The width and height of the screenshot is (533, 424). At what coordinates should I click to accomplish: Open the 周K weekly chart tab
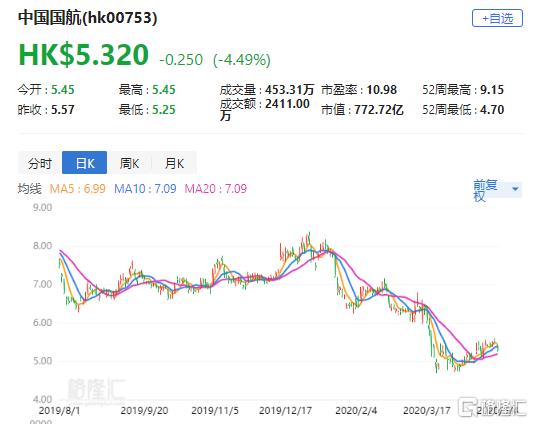[x=130, y=163]
